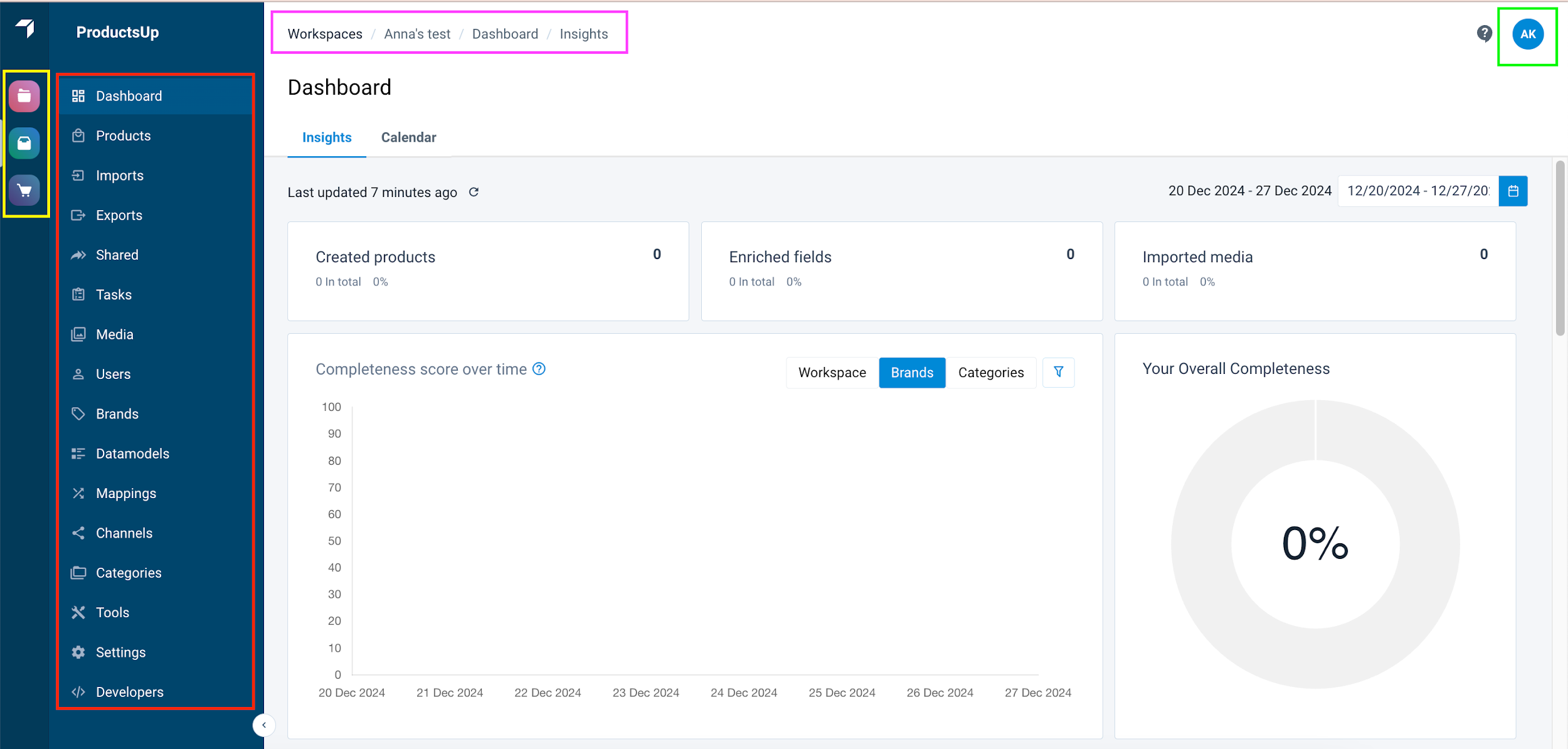The image size is (1568, 749).
Task: Select the Brands chart toggle
Action: tap(911, 373)
